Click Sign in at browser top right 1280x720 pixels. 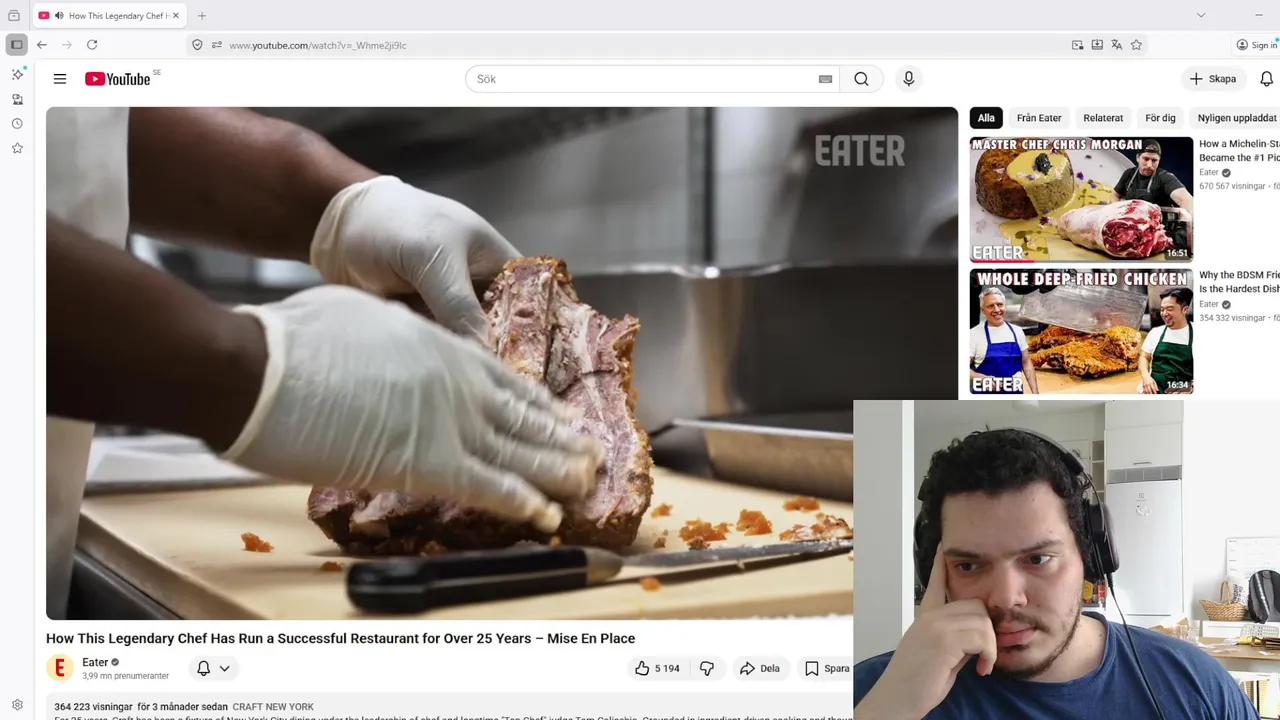(1257, 45)
